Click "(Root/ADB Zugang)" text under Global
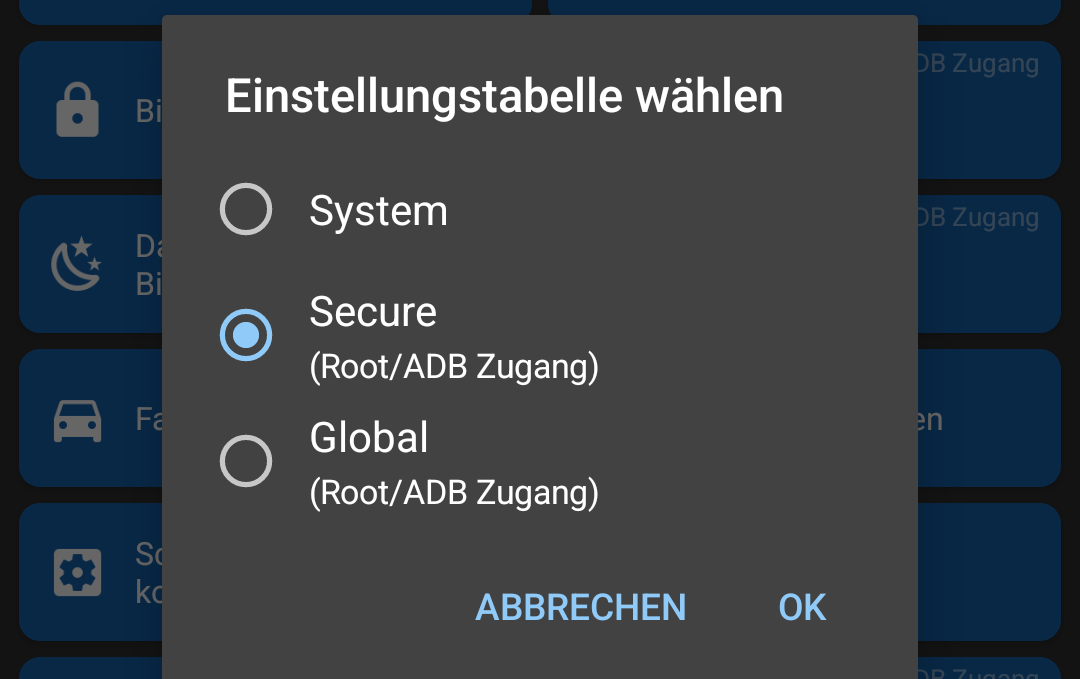Screen dimensions: 1080x679 click(x=454, y=493)
